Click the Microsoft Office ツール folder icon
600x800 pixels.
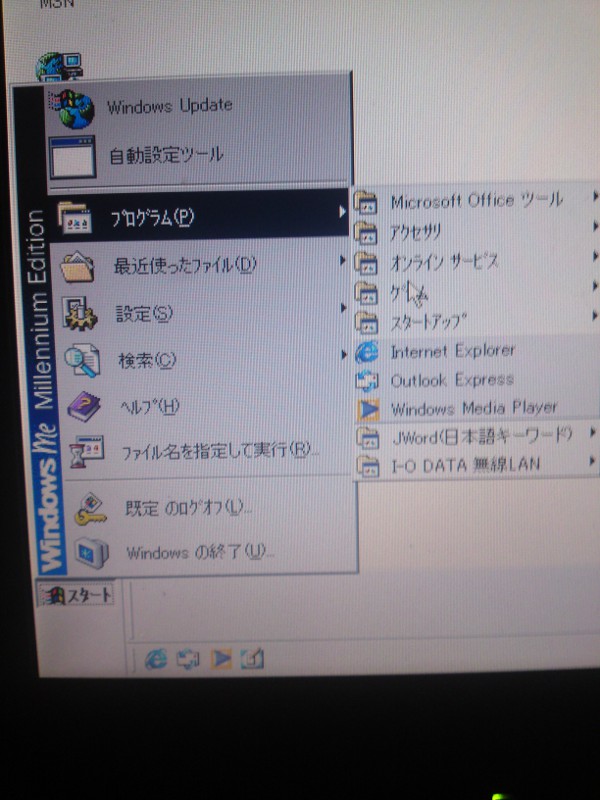(x=366, y=202)
